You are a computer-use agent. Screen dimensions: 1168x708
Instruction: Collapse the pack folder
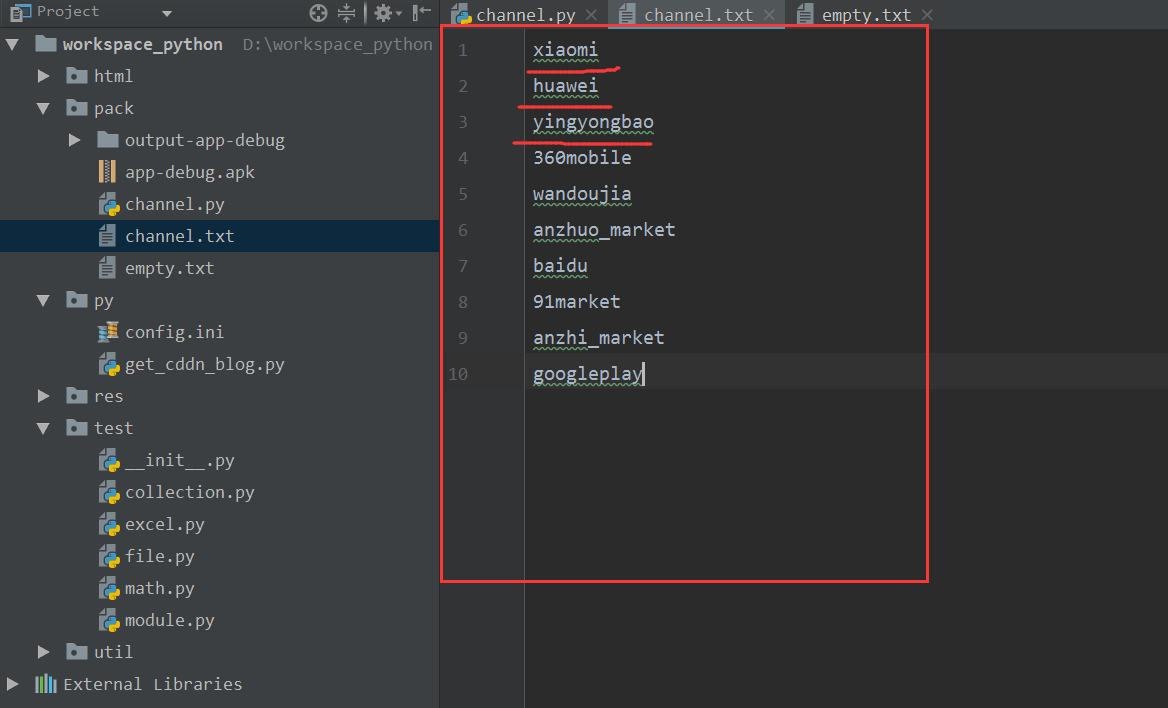[43, 109]
